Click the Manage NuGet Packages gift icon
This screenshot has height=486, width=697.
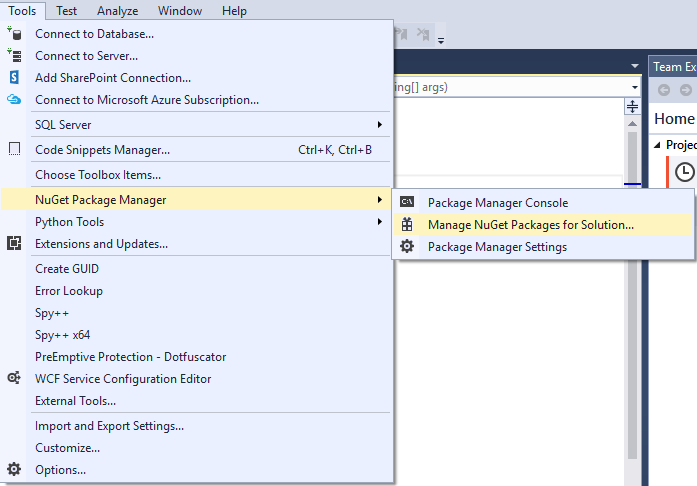tap(407, 224)
